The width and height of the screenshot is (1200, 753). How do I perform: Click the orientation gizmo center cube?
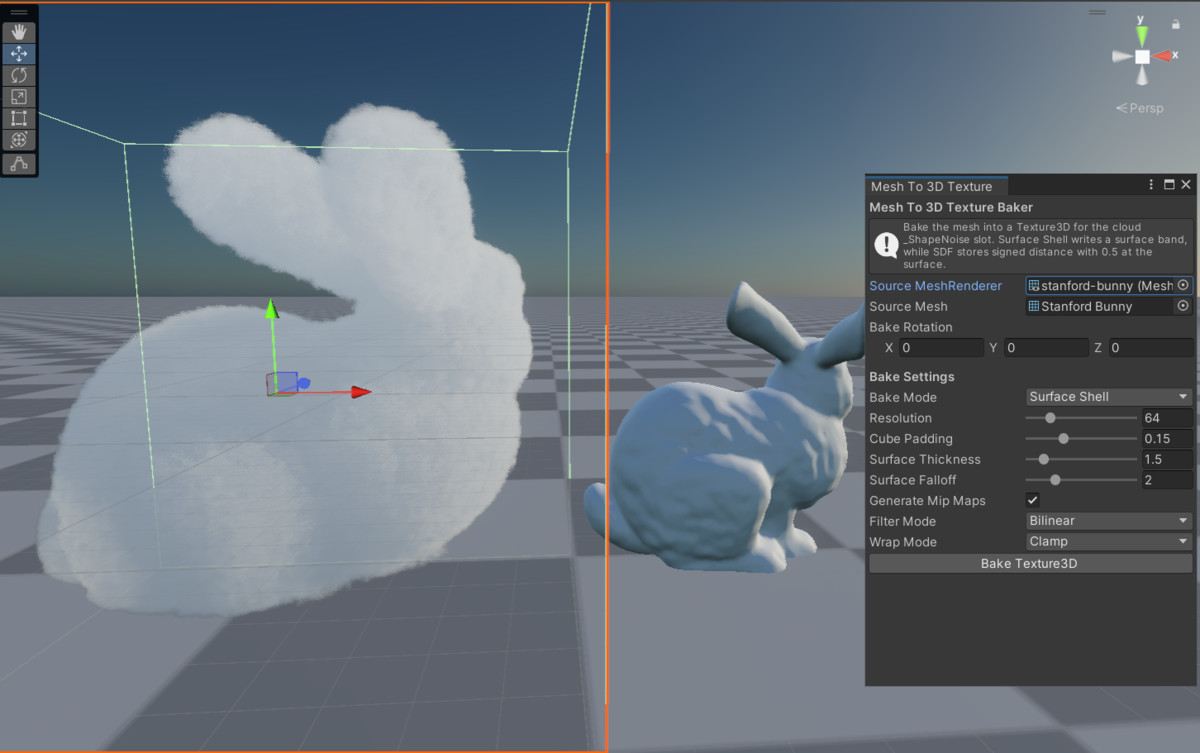coord(1142,57)
